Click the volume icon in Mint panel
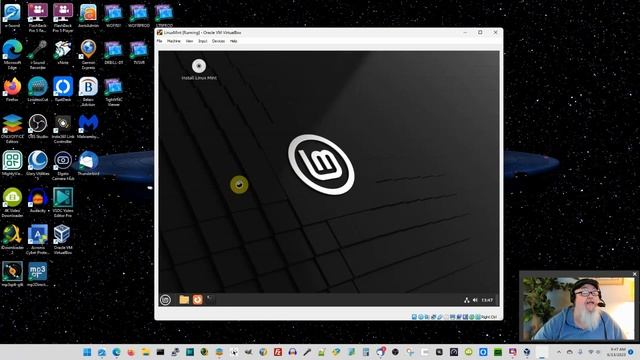640x360 pixels. (475, 300)
